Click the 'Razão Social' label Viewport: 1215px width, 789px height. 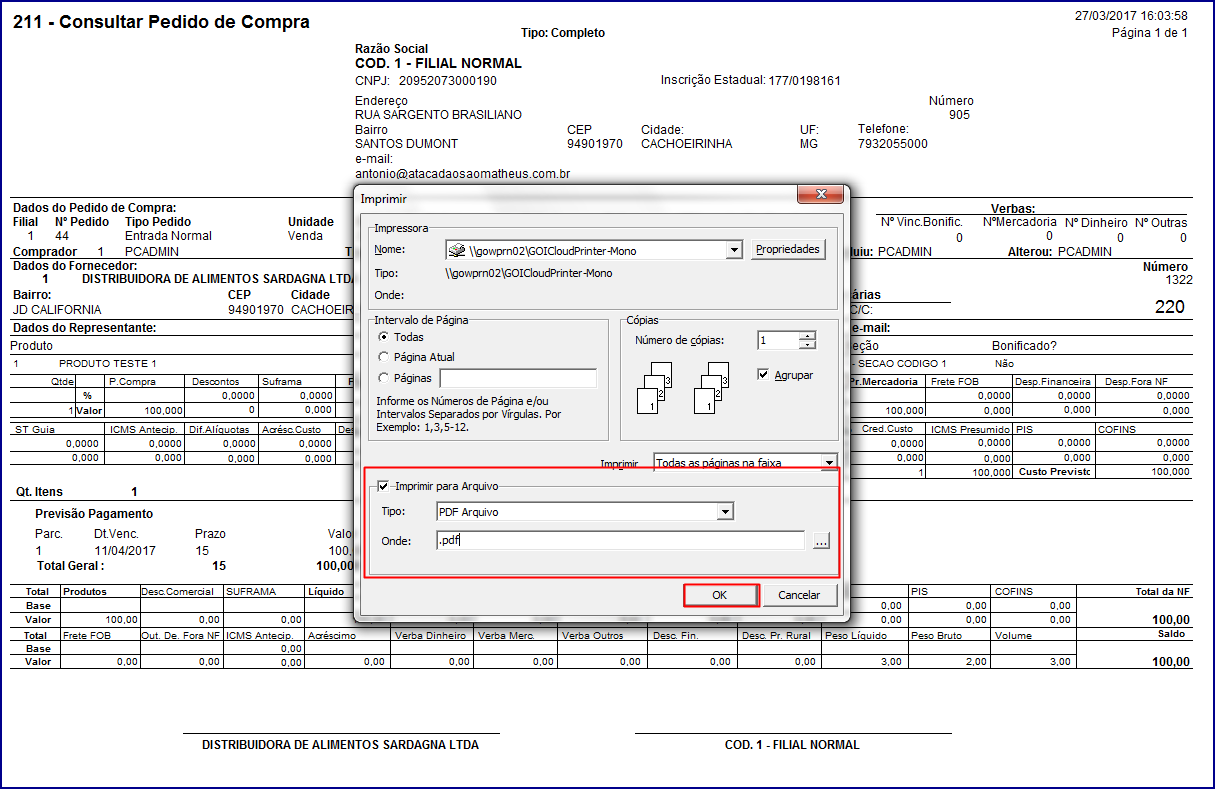click(392, 49)
